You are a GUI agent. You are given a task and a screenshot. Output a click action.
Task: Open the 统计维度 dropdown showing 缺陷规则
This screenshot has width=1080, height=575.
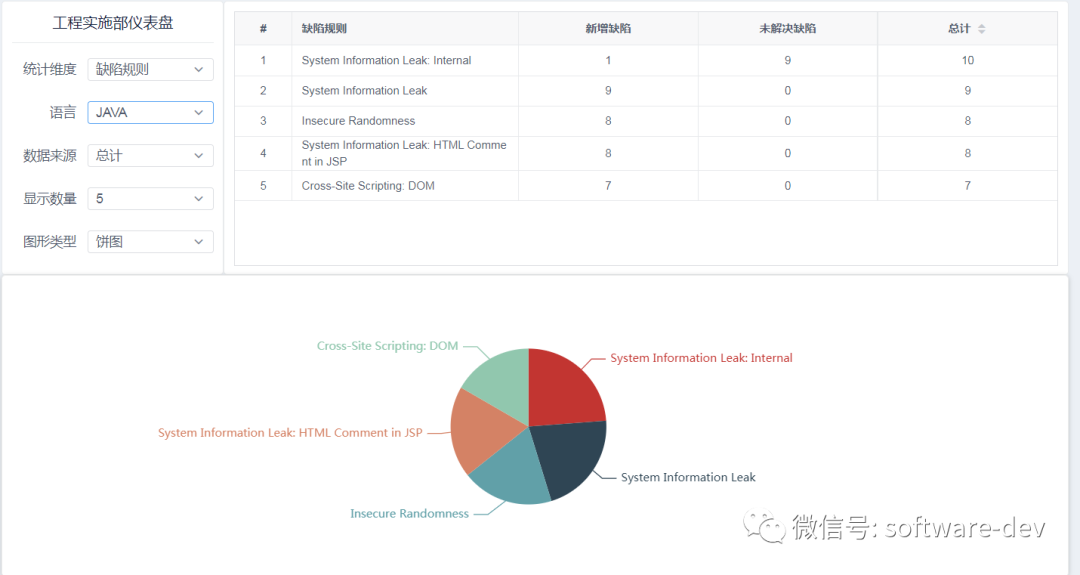(x=150, y=70)
